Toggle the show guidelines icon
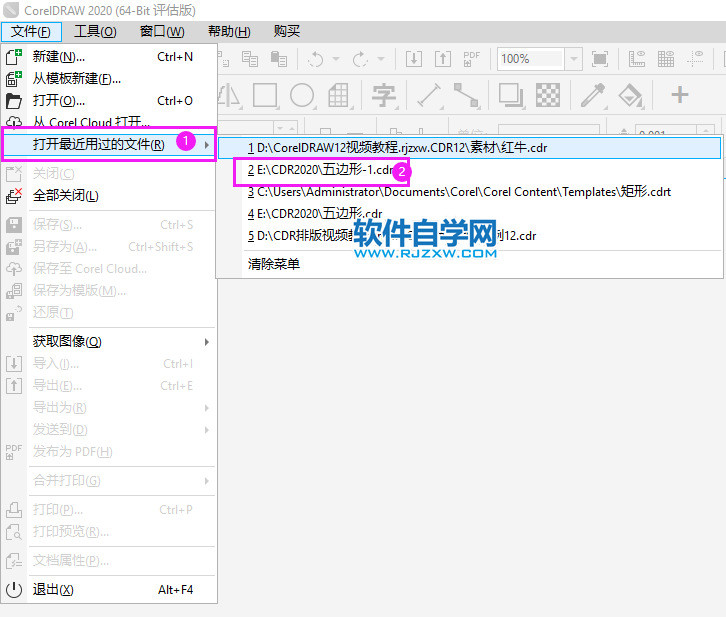The image size is (726, 617). (x=695, y=59)
